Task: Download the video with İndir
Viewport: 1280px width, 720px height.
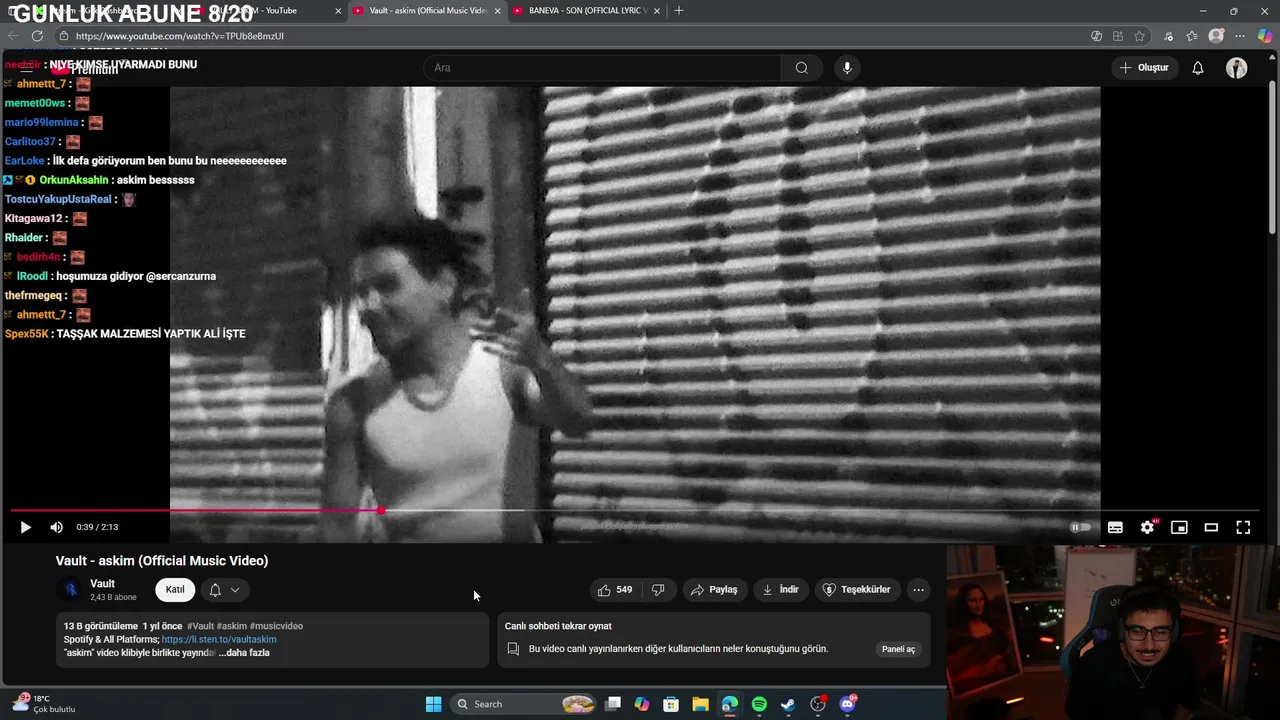Action: point(780,590)
